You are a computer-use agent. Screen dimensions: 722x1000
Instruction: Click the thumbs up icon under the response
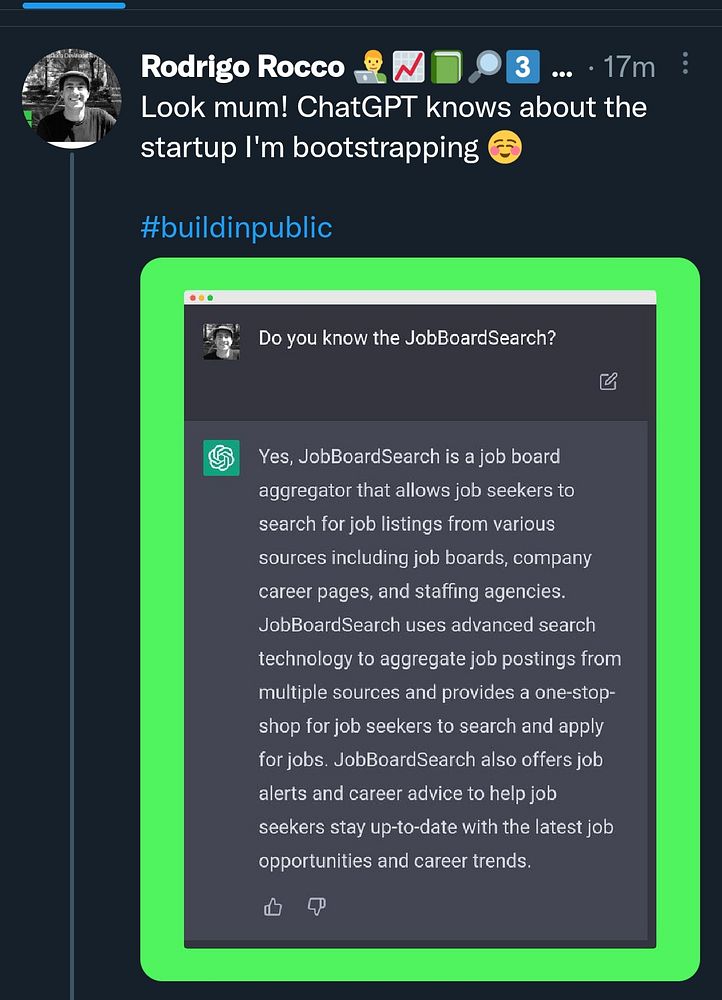click(x=273, y=907)
